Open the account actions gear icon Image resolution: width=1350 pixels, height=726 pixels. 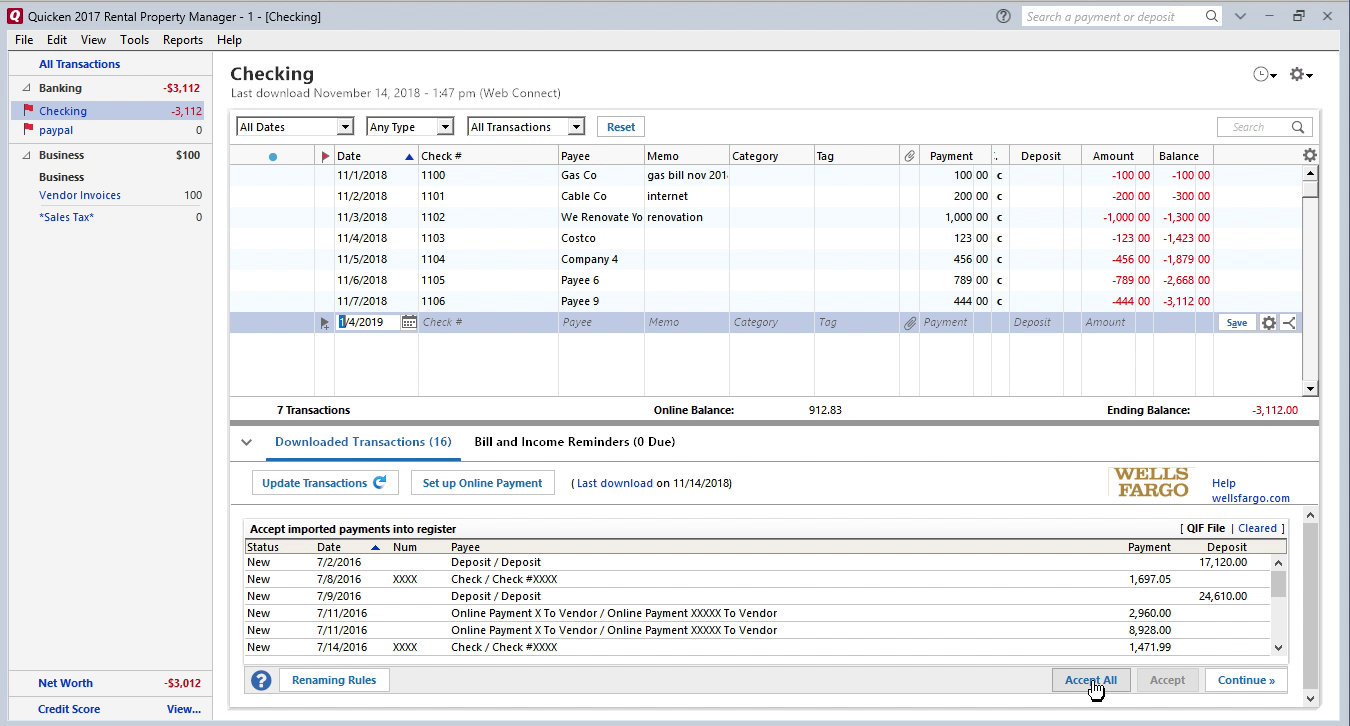click(1299, 75)
